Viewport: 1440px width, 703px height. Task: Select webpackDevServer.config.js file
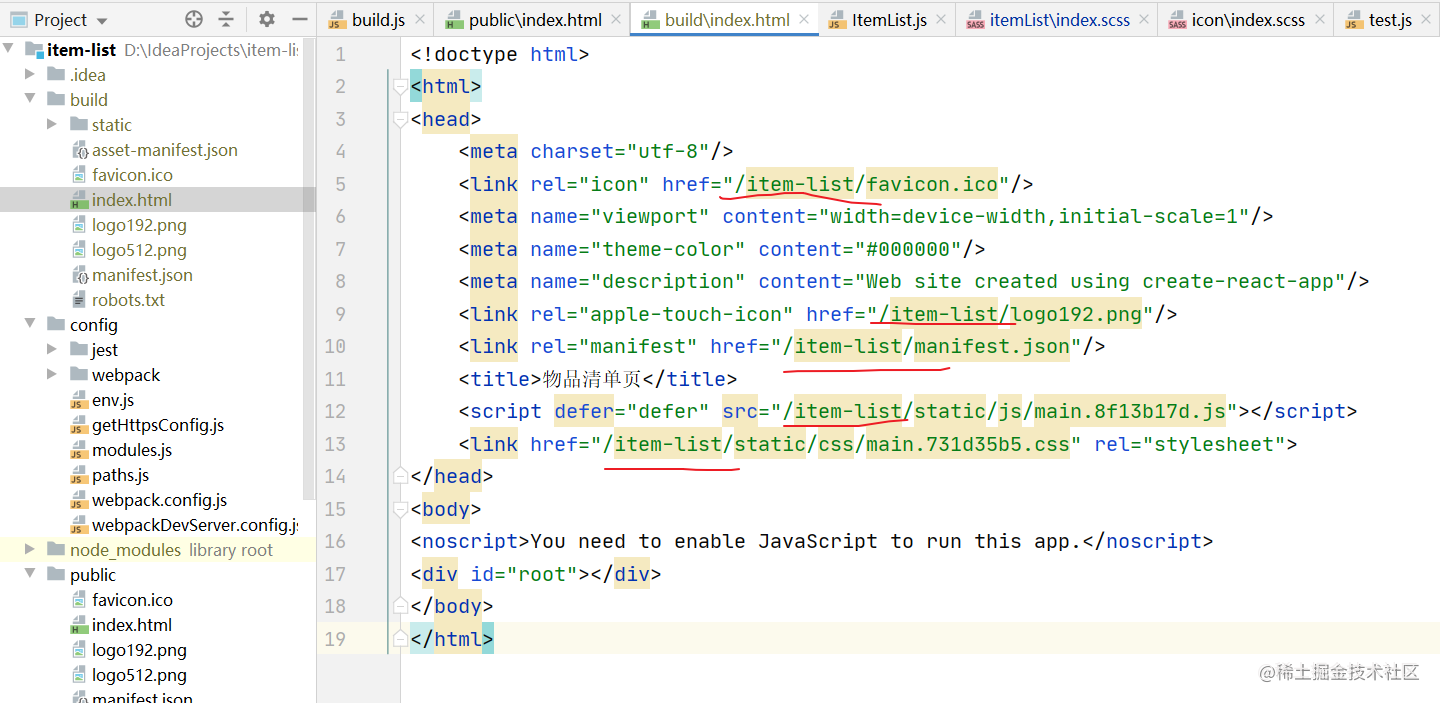pyautogui.click(x=195, y=525)
